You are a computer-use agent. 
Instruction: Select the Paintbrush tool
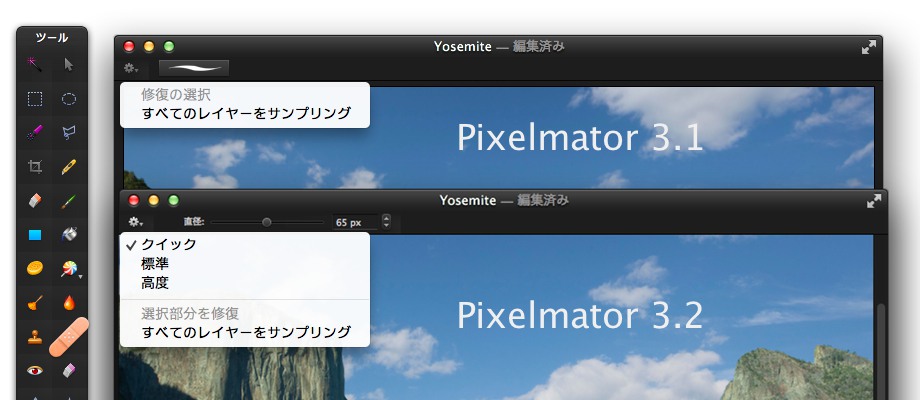[x=69, y=202]
